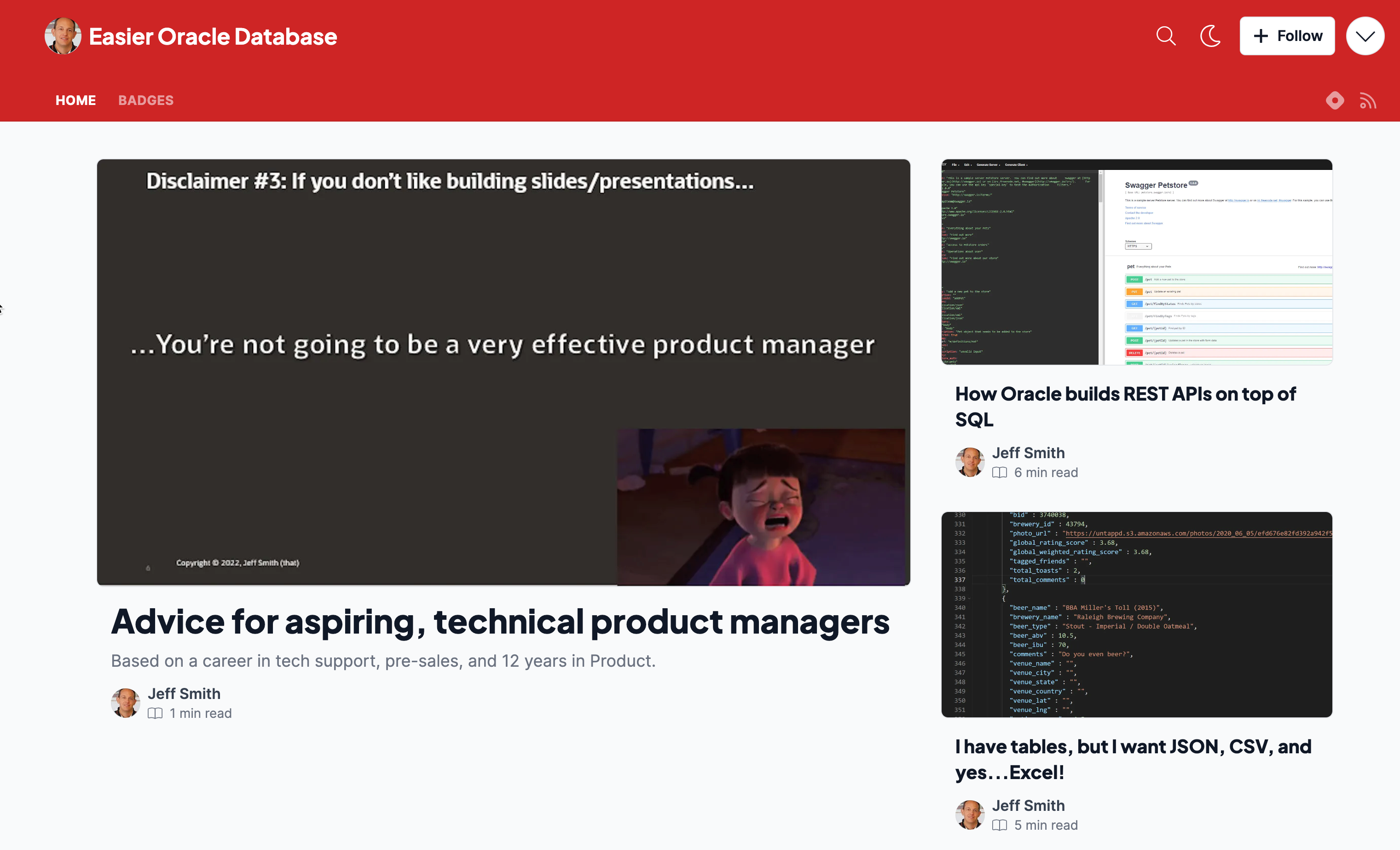Click Jeff Smith under the REST APIs post
The width and height of the screenshot is (1400, 850).
(x=1028, y=453)
